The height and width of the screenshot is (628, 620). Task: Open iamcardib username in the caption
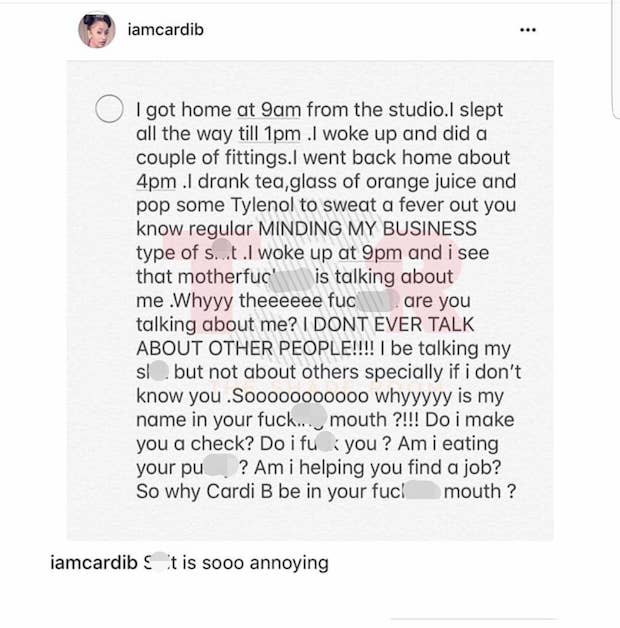pos(94,562)
